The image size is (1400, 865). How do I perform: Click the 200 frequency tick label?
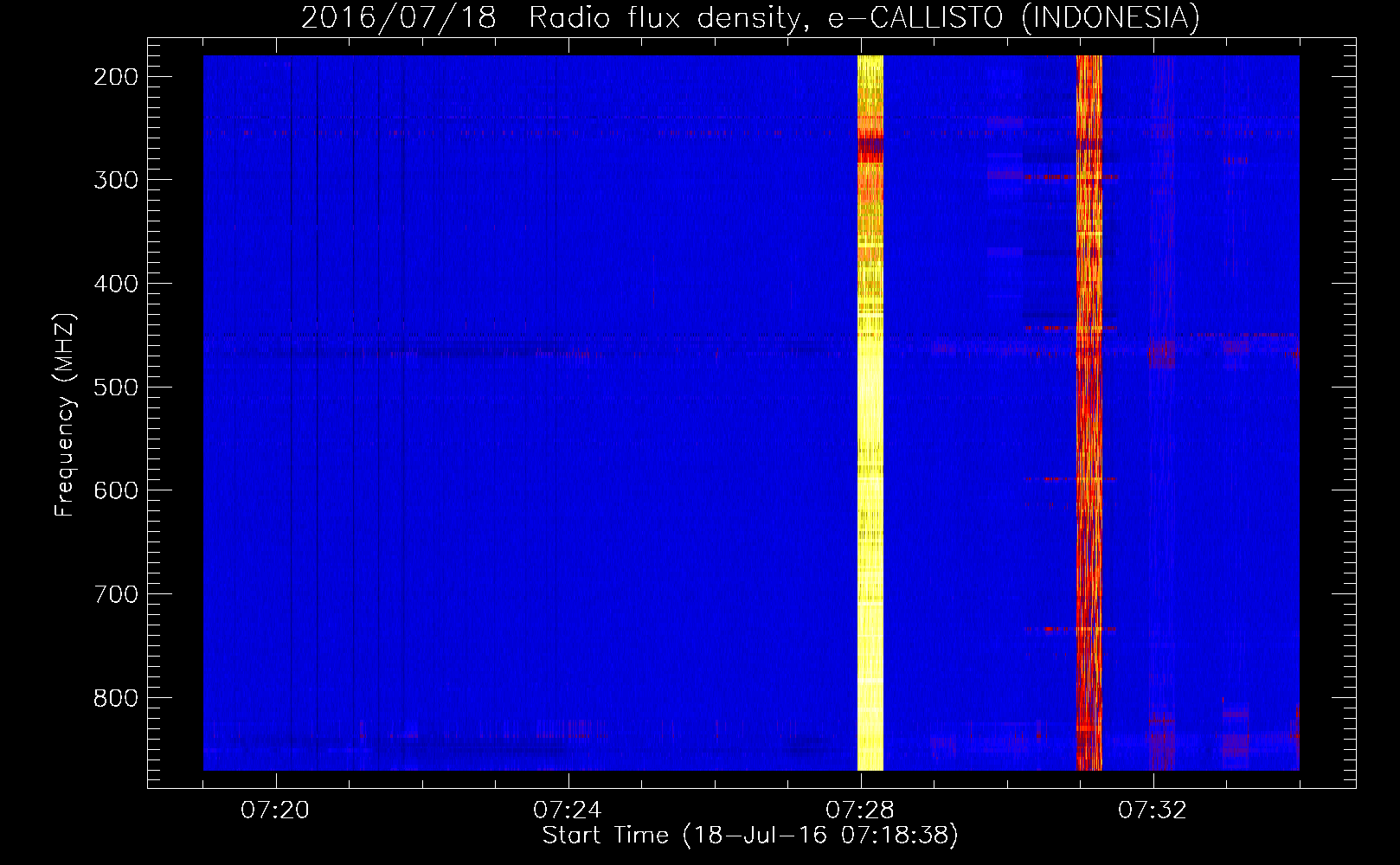point(116,77)
